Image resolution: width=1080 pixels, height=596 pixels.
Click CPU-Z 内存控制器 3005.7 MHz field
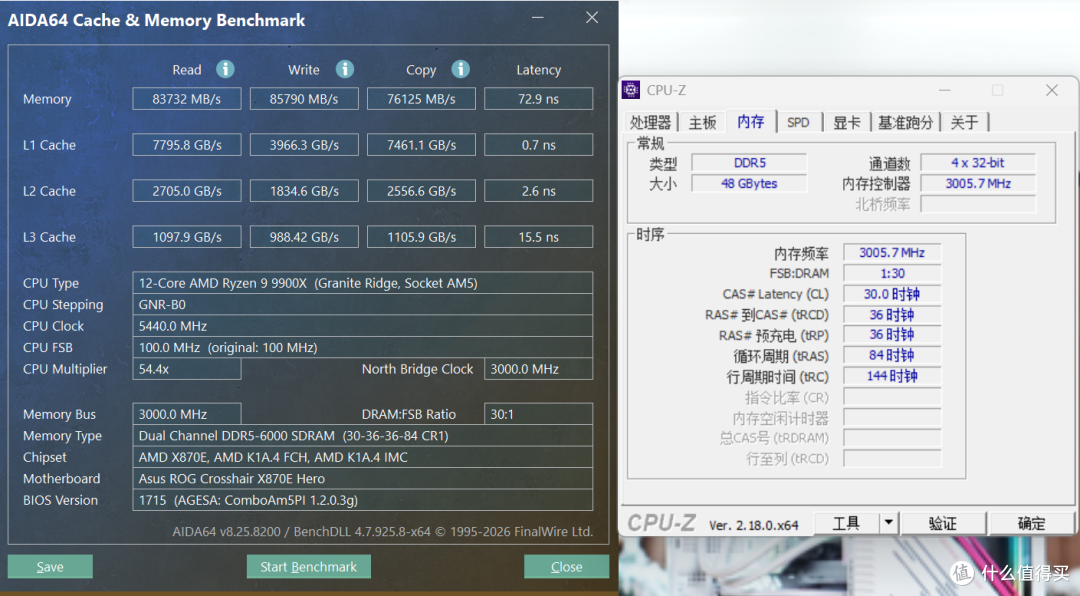point(978,183)
